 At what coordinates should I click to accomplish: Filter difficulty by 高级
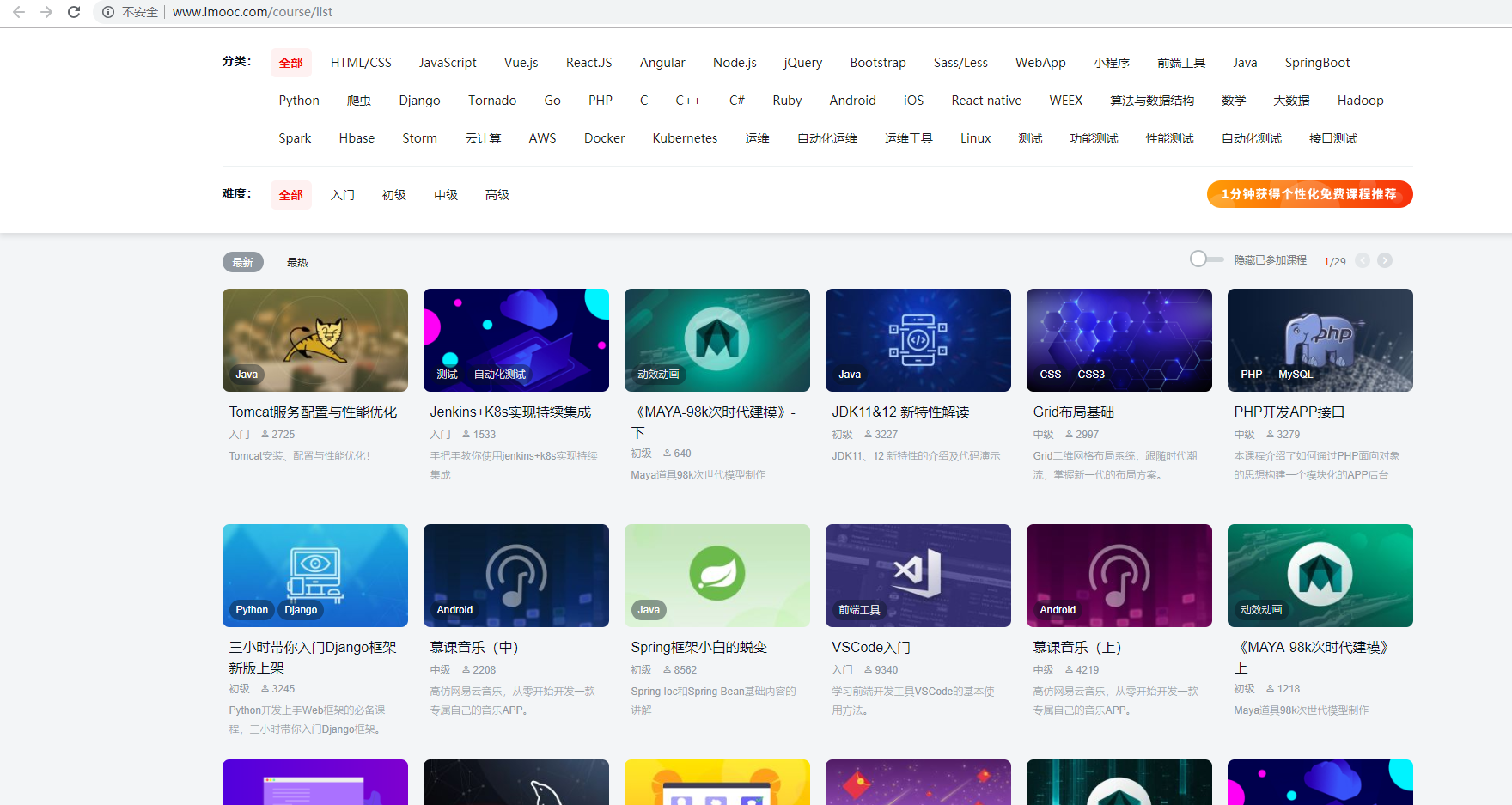pyautogui.click(x=497, y=195)
